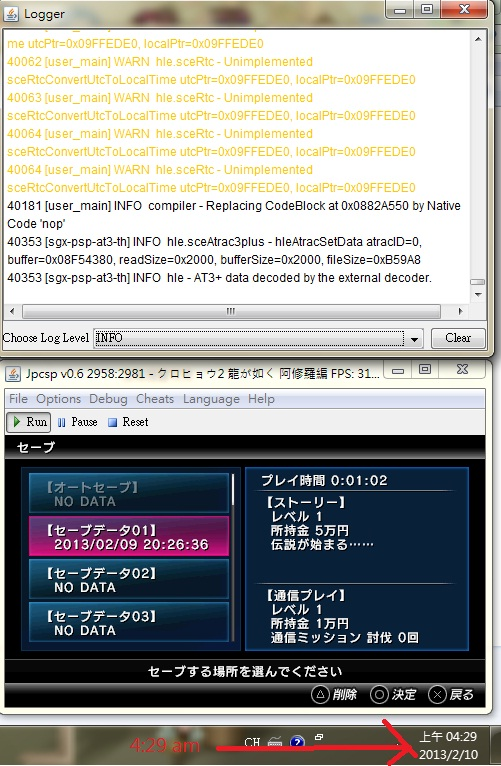Click the Run play button
Screen dimensions: 501x766
click(29, 422)
